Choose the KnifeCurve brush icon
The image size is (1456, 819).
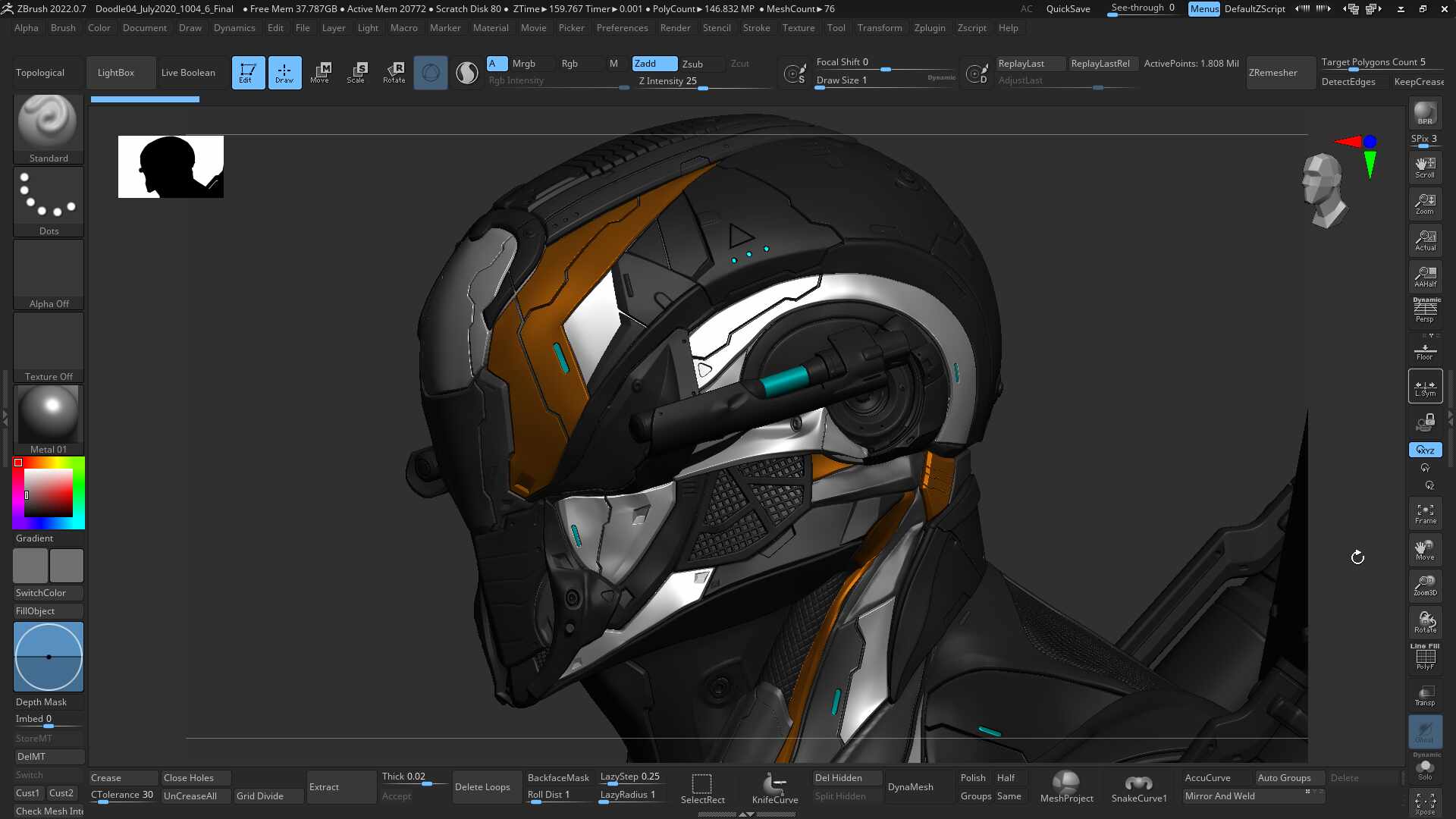click(x=775, y=787)
